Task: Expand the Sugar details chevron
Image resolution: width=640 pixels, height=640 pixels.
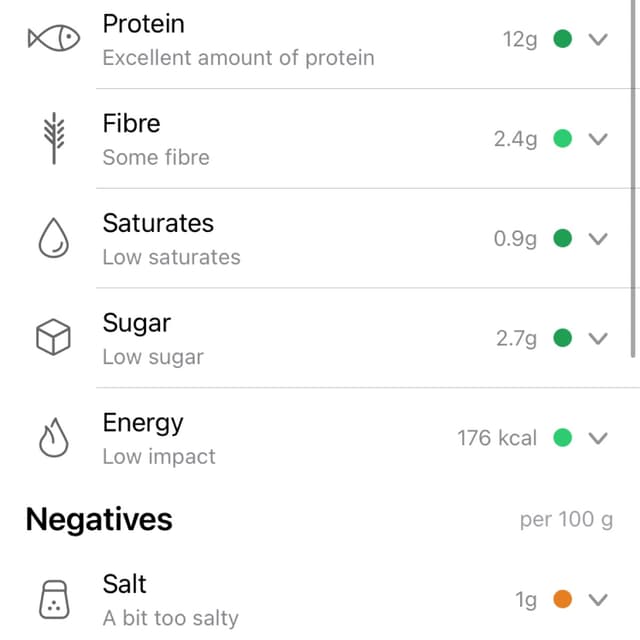Action: point(598,338)
